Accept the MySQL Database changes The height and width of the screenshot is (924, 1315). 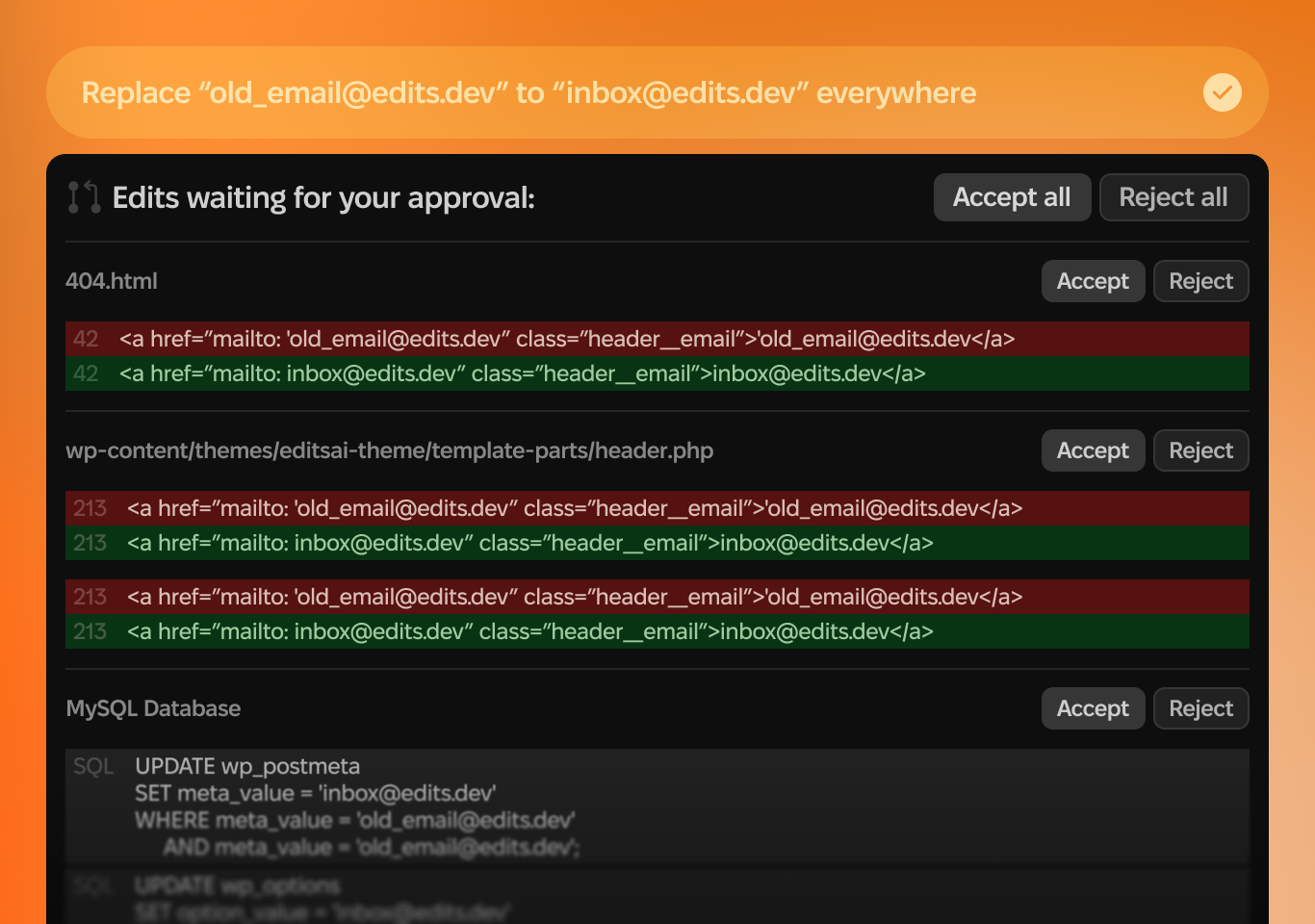pyautogui.click(x=1093, y=708)
